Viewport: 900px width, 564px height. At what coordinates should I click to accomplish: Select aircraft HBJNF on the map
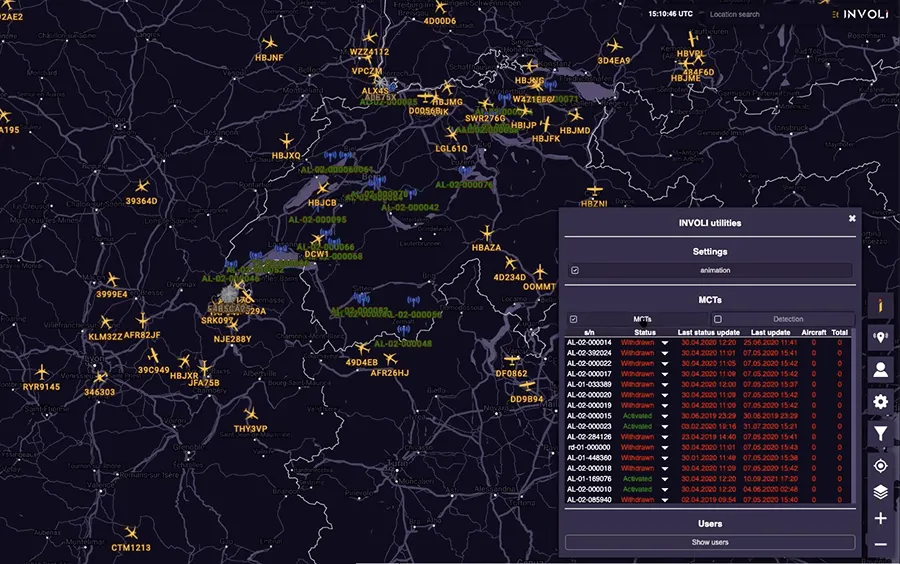(269, 43)
